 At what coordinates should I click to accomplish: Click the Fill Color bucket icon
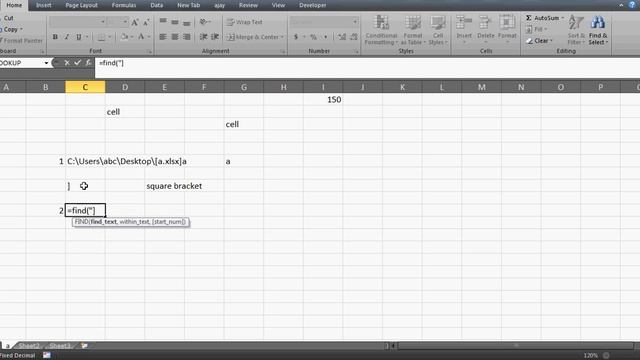(x=124, y=37)
